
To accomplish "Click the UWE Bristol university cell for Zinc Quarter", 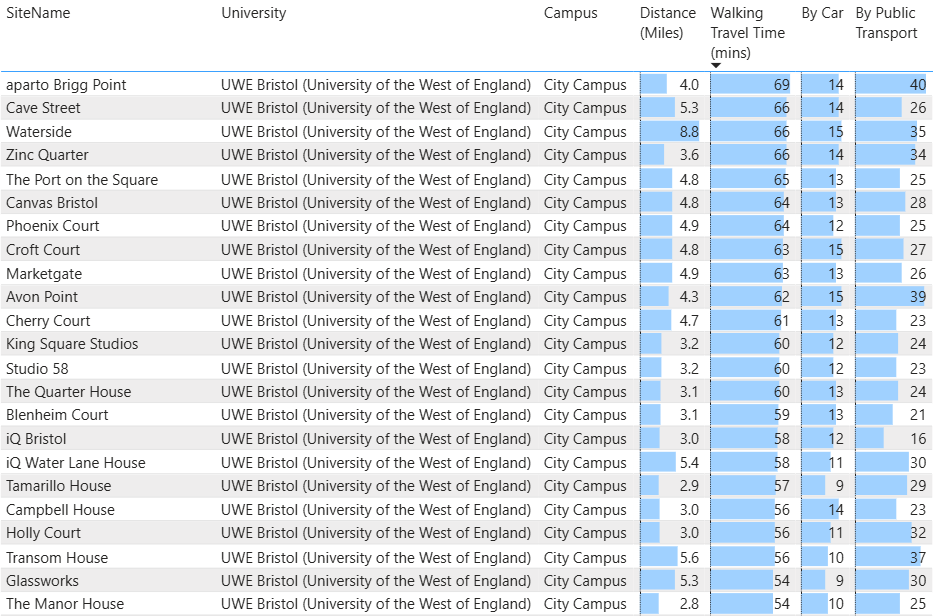I will click(x=376, y=155).
